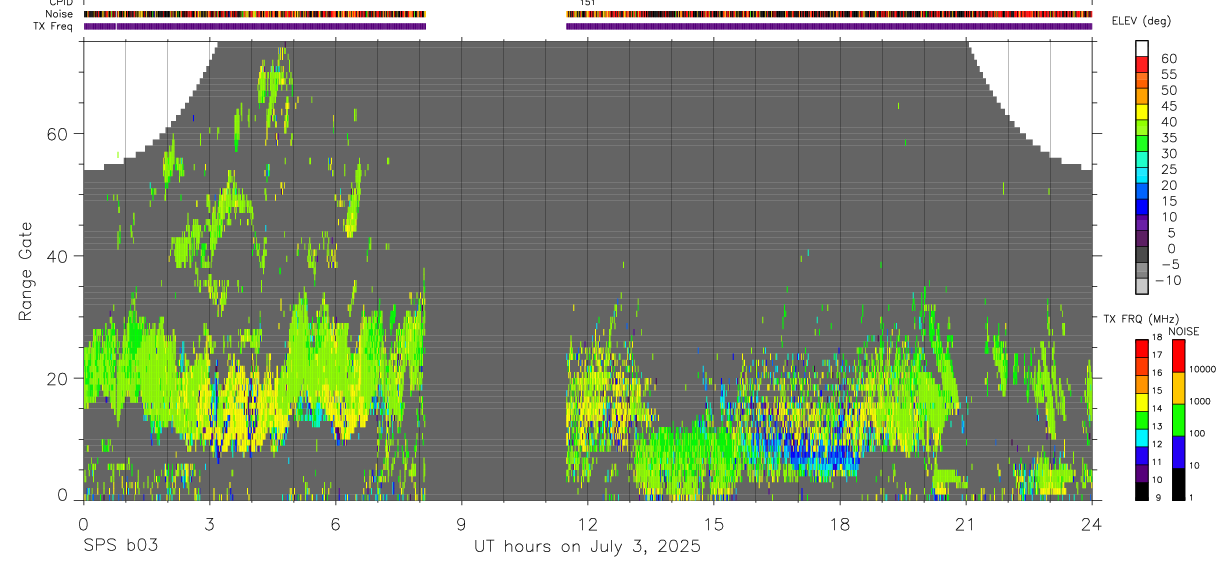This screenshot has height=567, width=1228.
Task: Pick the light gray bottom ELEV color bar segment
Action: click(1142, 284)
